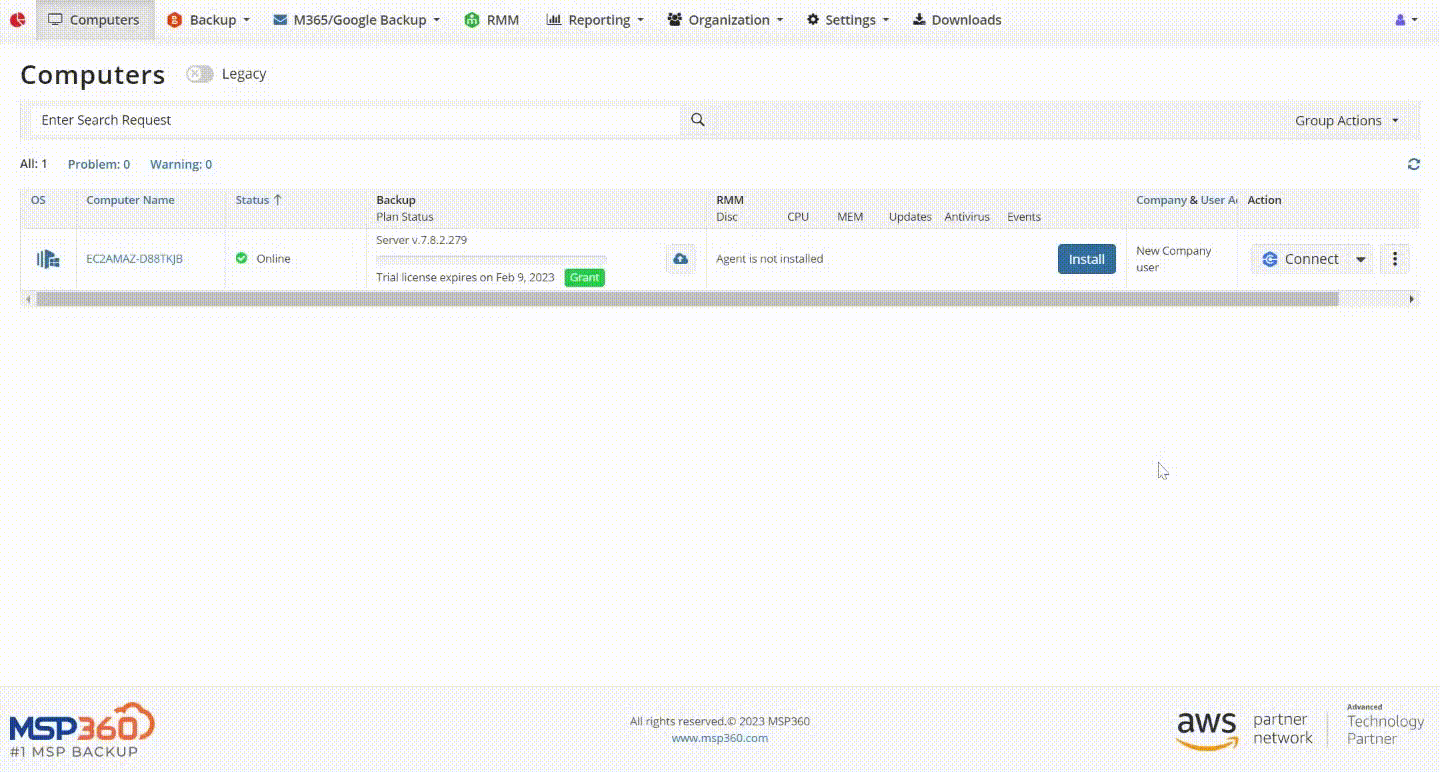The image size is (1440, 772).
Task: Filter by Warning: 0
Action: coord(181,164)
